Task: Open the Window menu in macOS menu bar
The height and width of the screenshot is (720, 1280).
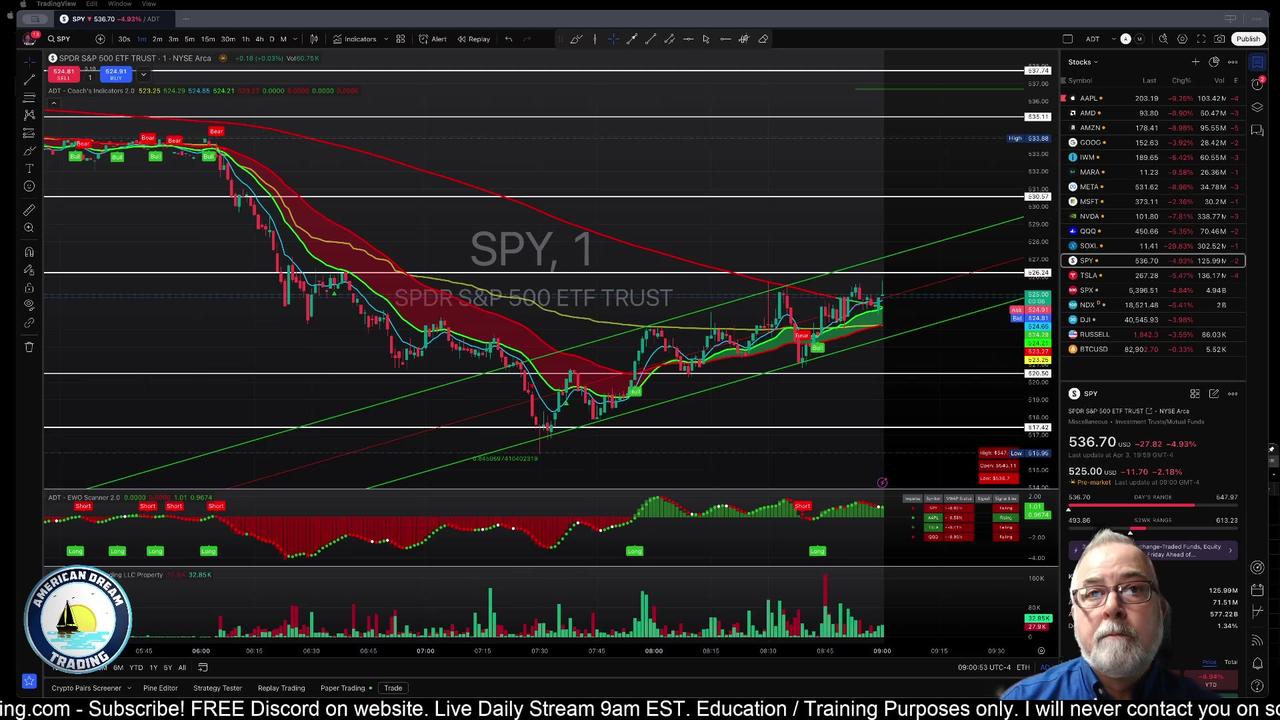Action: (x=118, y=4)
